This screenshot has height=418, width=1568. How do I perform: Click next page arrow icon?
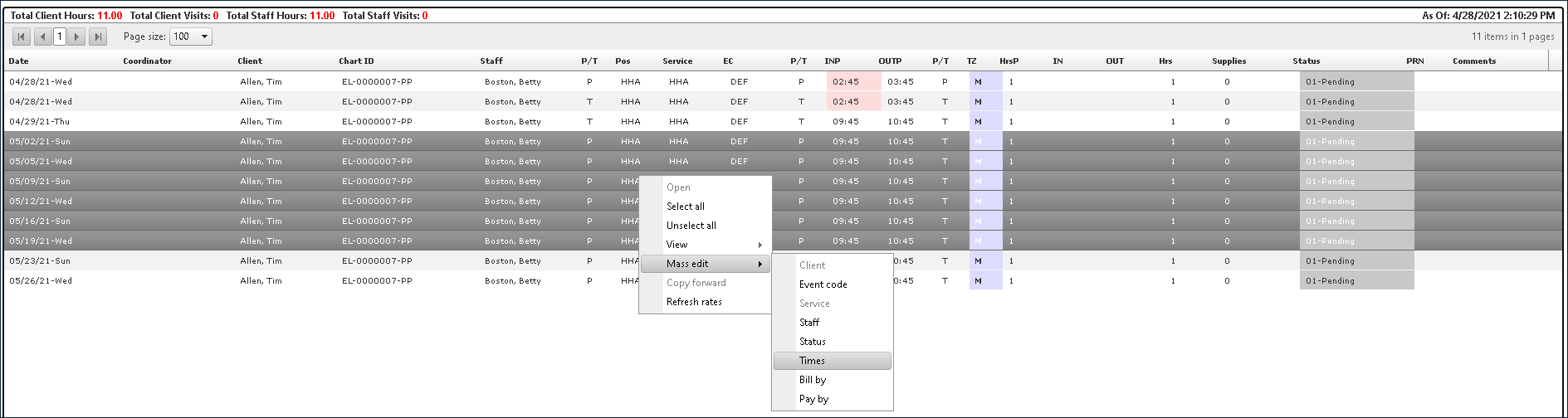click(x=76, y=36)
